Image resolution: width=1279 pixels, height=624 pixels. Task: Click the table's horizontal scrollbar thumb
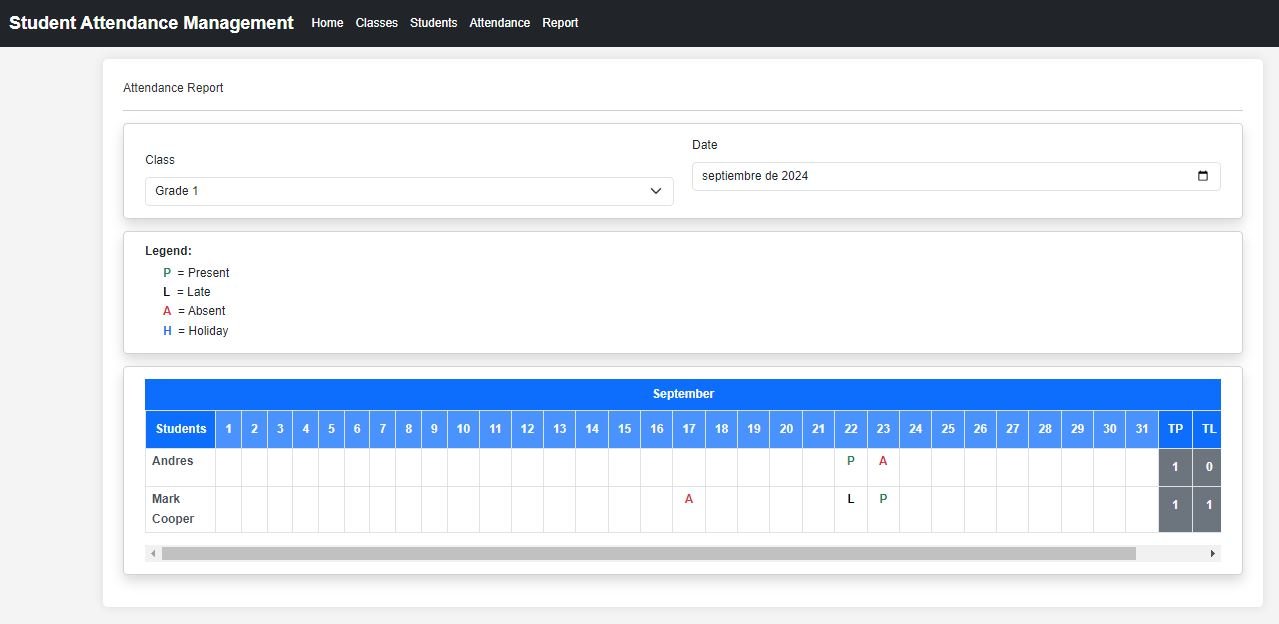(x=648, y=553)
